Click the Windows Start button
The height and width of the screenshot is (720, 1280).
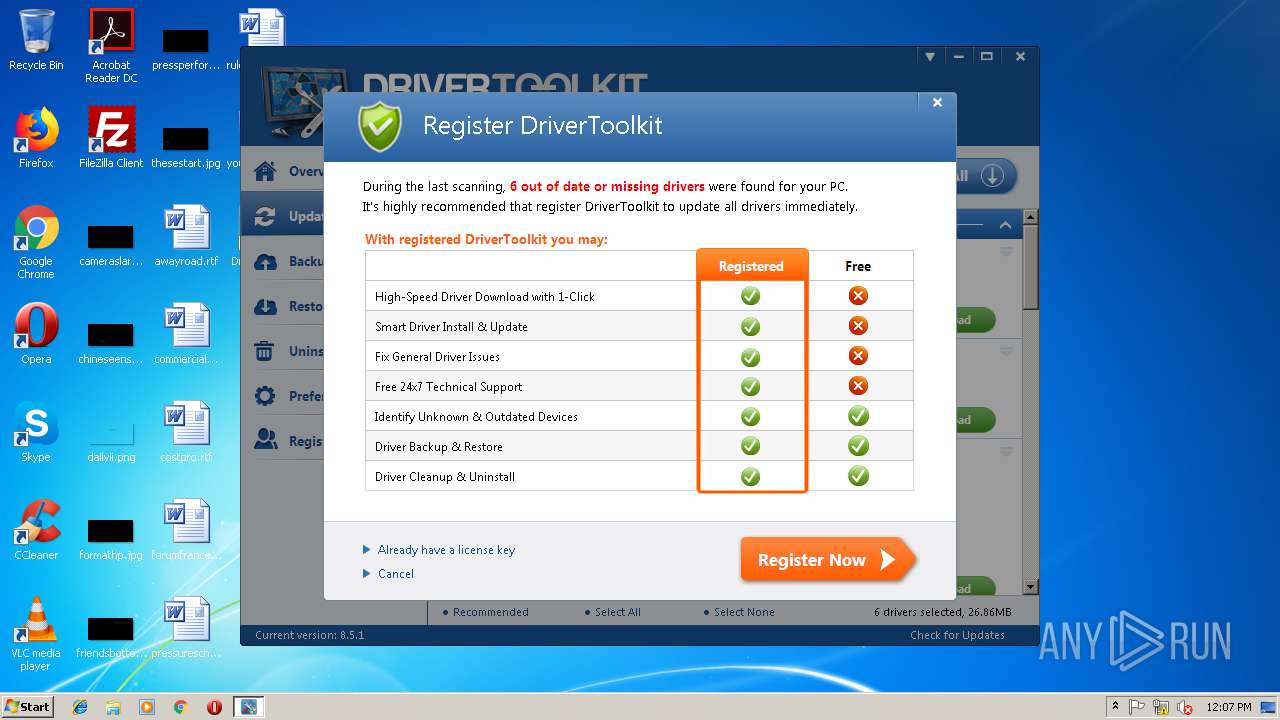27,707
